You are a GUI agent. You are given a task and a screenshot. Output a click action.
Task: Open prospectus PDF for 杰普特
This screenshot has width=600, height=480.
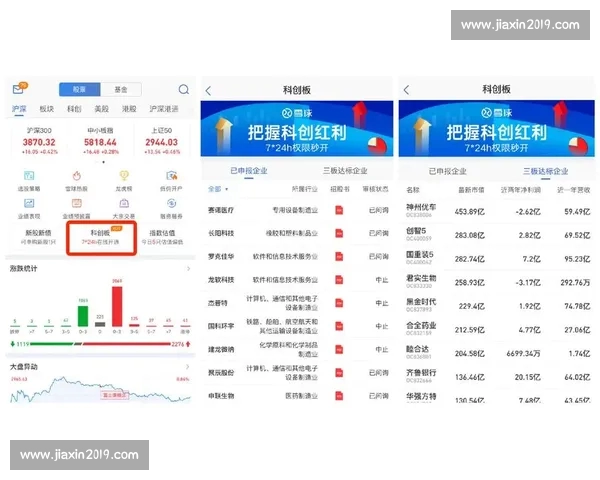coord(339,303)
